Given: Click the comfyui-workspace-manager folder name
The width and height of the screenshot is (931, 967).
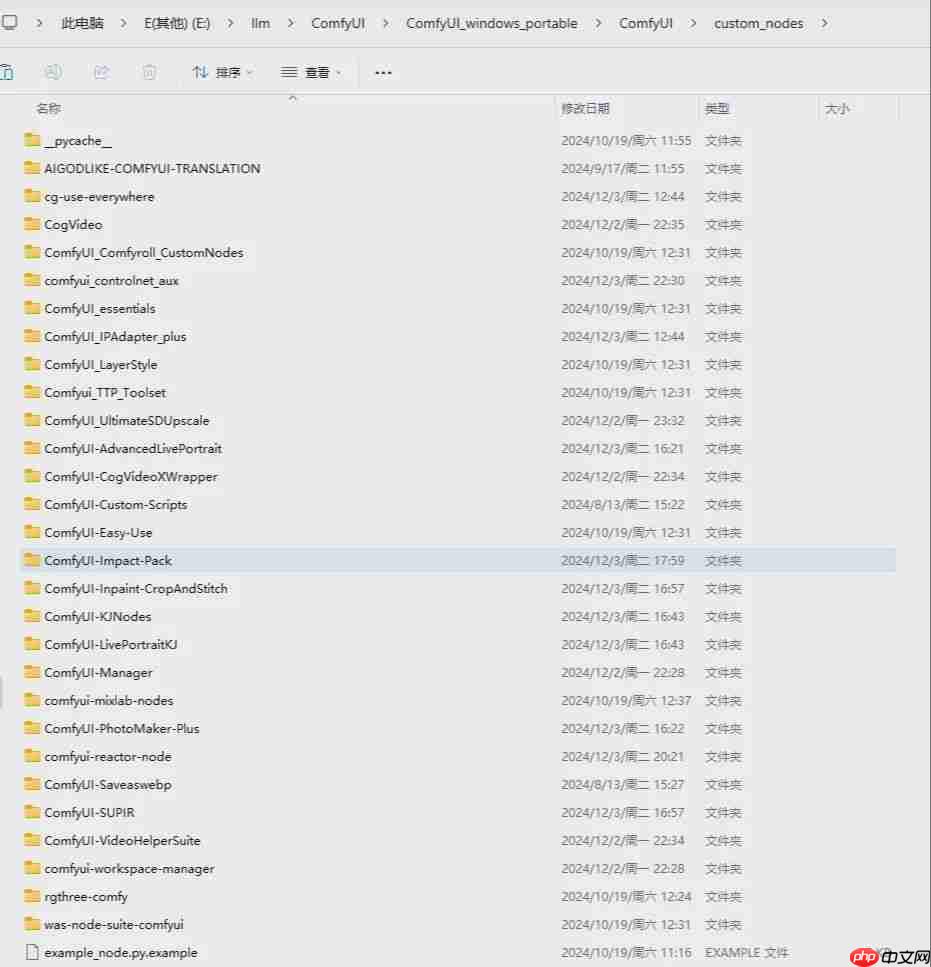Looking at the screenshot, I should [129, 868].
